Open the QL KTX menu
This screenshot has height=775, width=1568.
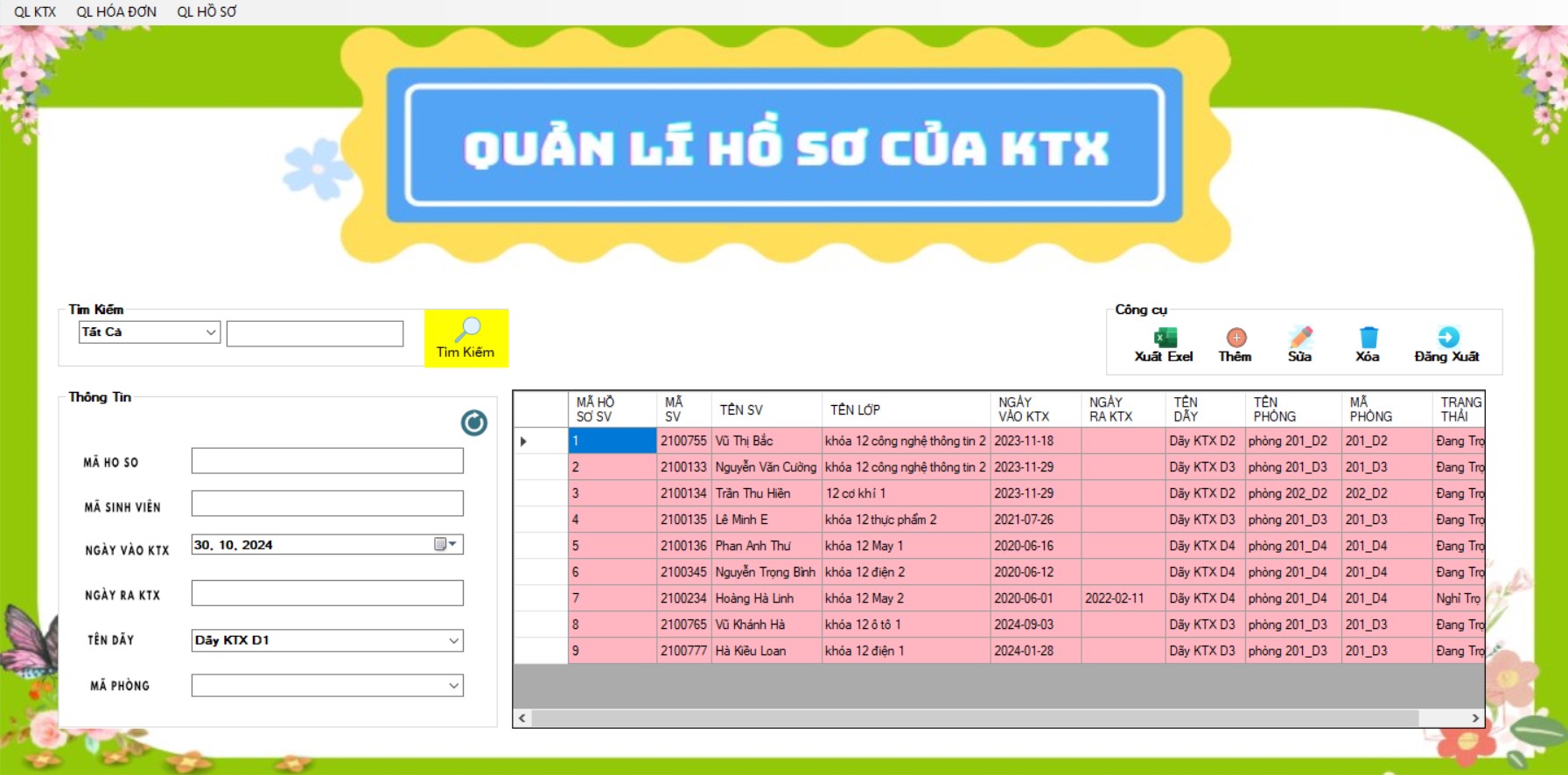35,11
